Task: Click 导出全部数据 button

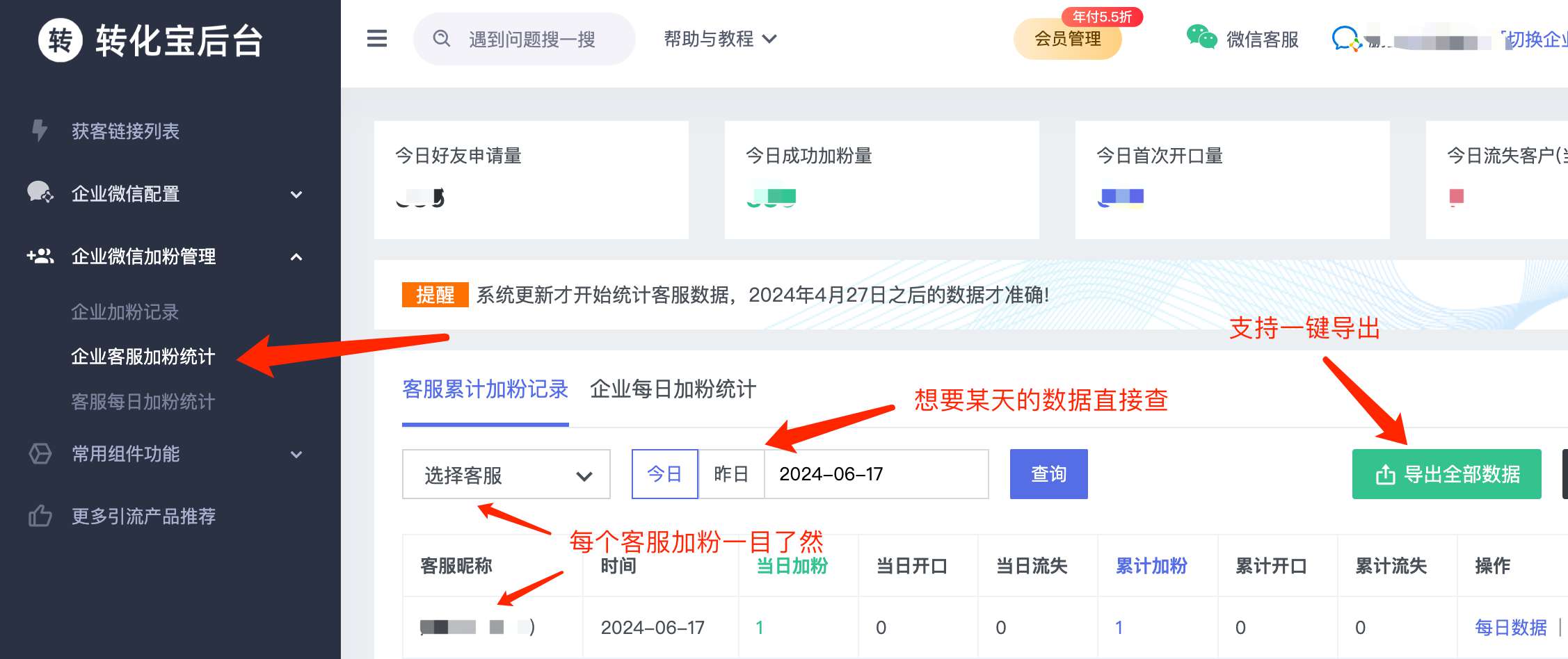Action: [1446, 474]
